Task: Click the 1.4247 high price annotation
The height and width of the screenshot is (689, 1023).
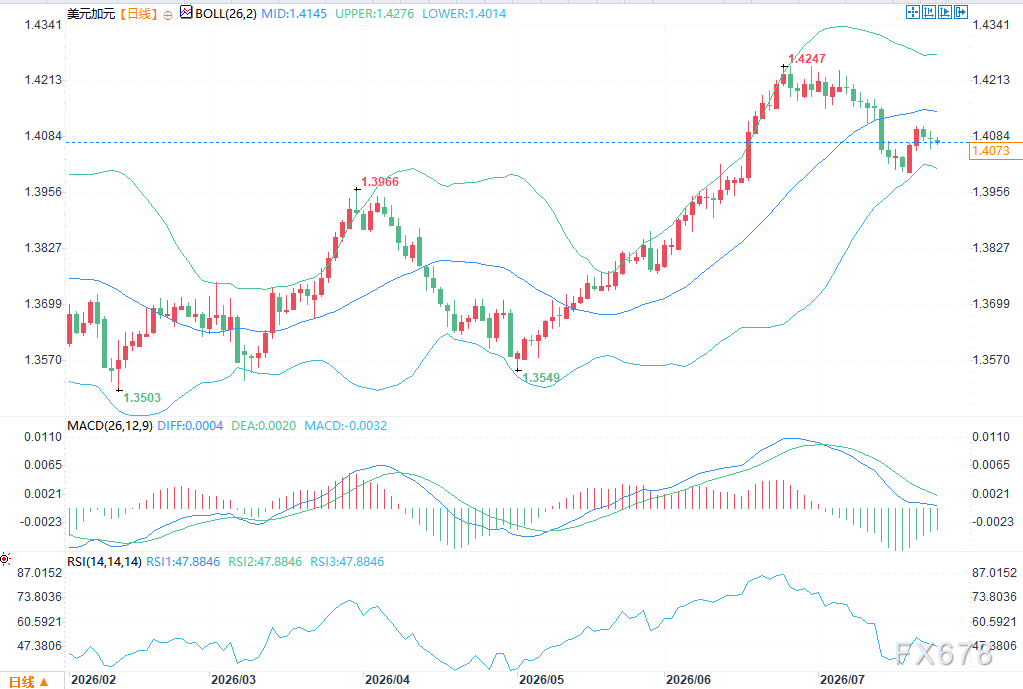Action: (806, 59)
